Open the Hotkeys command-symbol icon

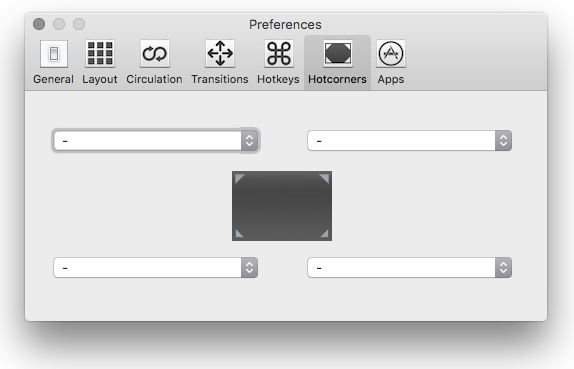(279, 54)
